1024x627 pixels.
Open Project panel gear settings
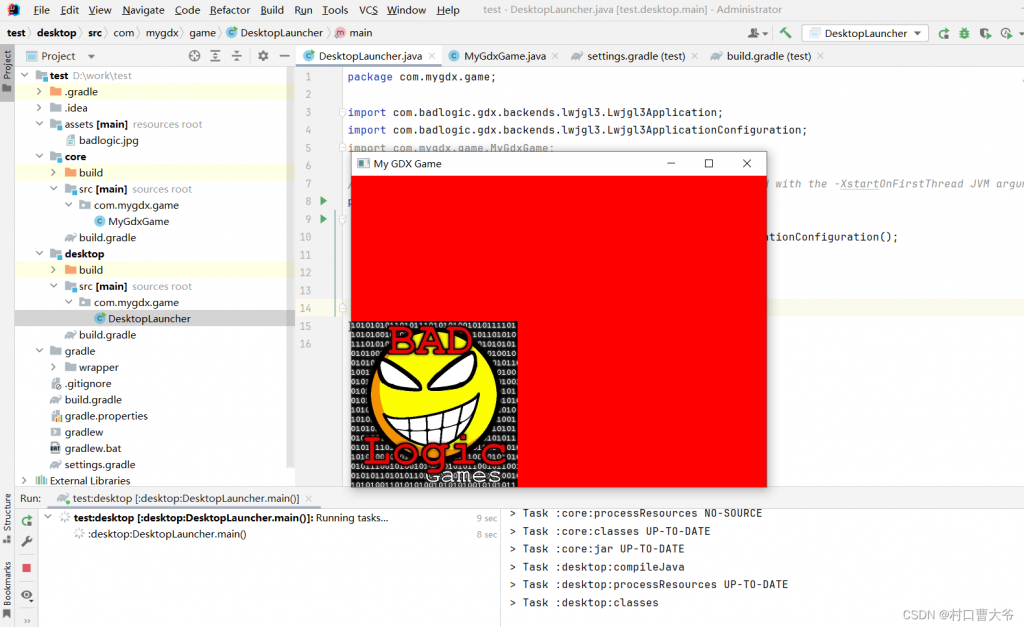[263, 56]
